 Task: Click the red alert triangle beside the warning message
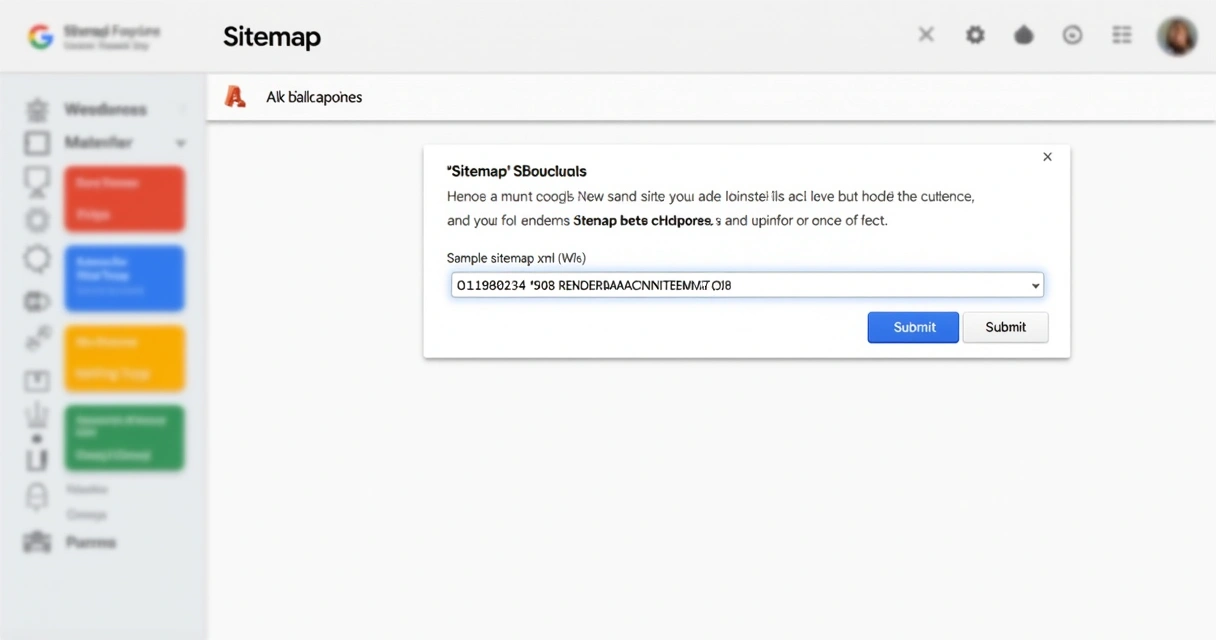coord(235,96)
